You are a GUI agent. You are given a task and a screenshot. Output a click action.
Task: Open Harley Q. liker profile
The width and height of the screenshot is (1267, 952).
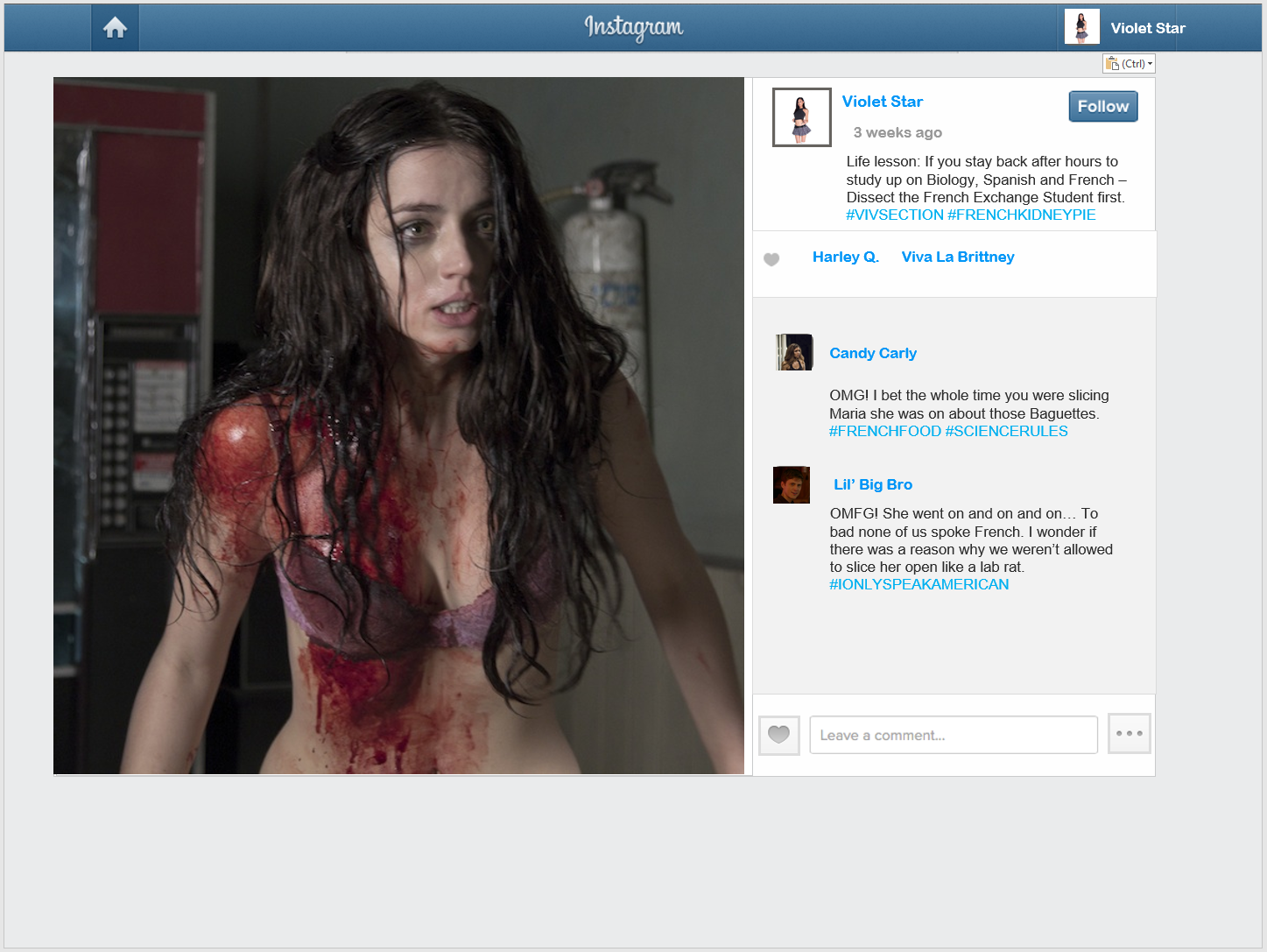[845, 257]
